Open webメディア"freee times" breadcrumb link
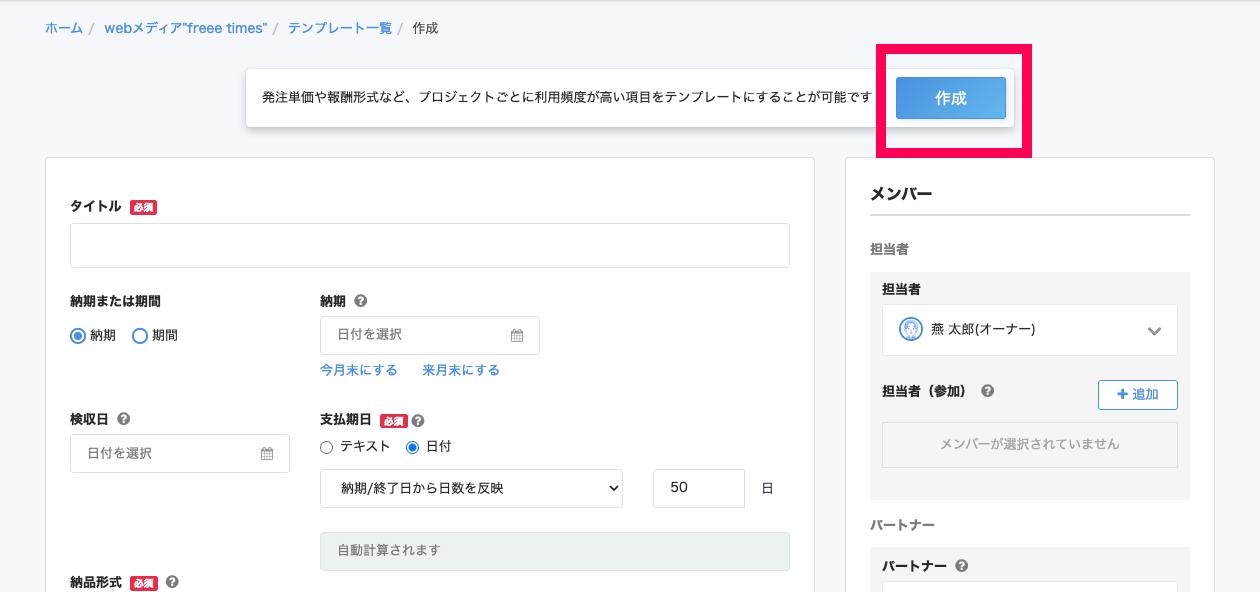This screenshot has width=1260, height=592. (x=186, y=28)
